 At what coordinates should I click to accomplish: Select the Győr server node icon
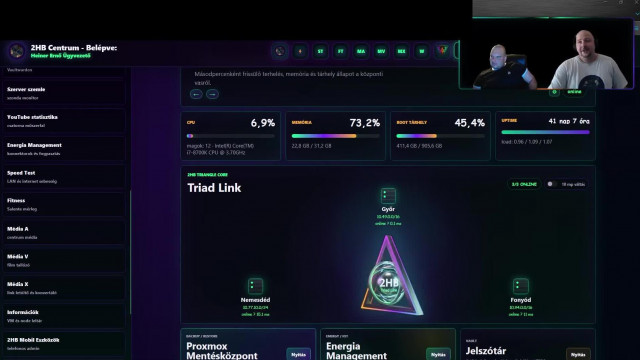388,196
